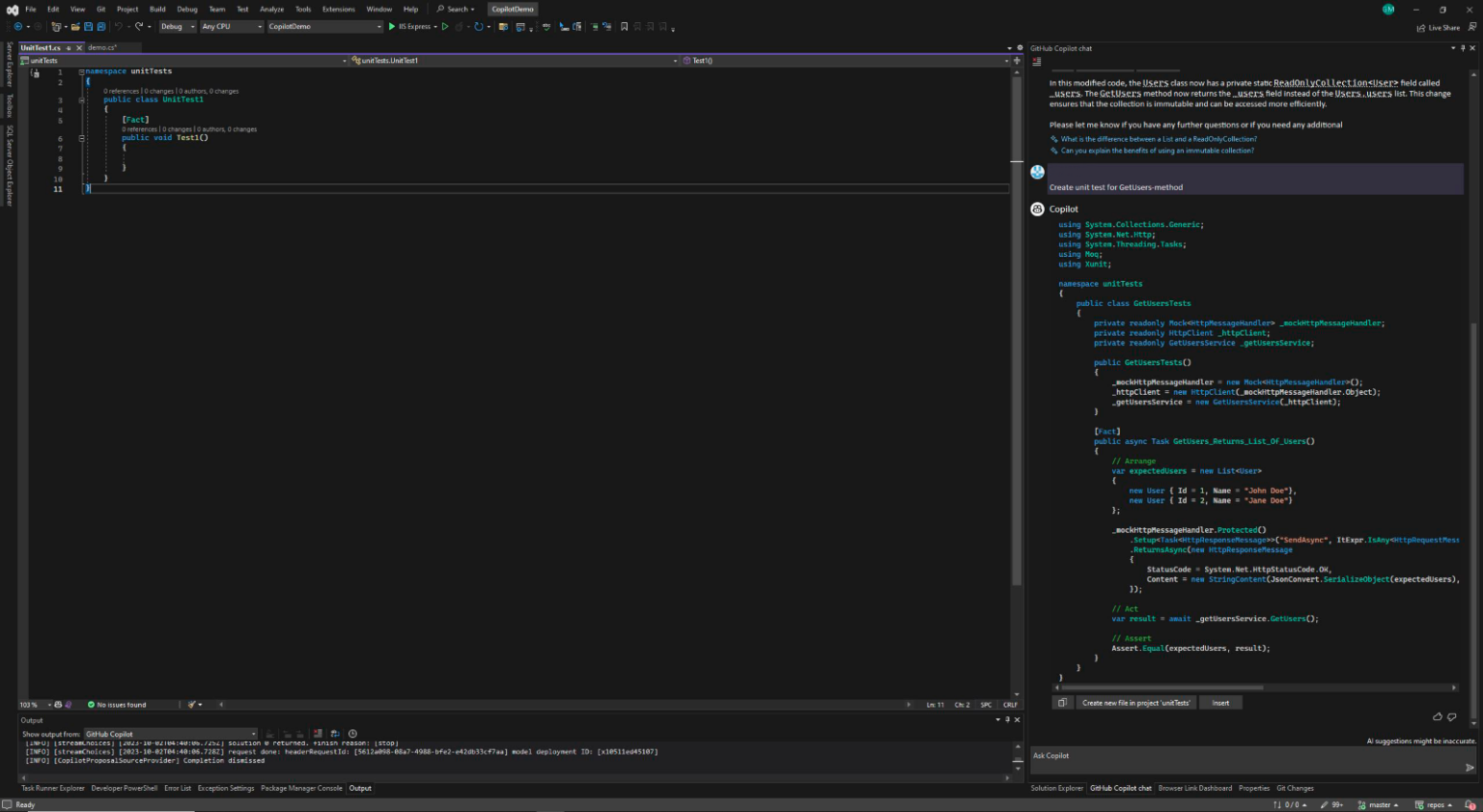Switch to the Error List tab
This screenshot has width=1483, height=812.
click(x=178, y=788)
